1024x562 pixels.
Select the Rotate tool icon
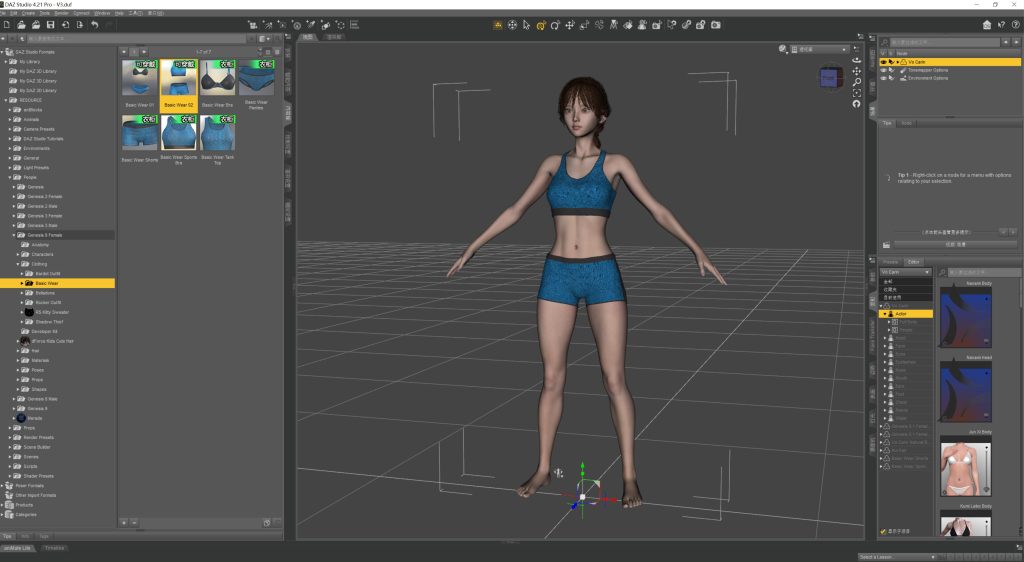click(555, 25)
